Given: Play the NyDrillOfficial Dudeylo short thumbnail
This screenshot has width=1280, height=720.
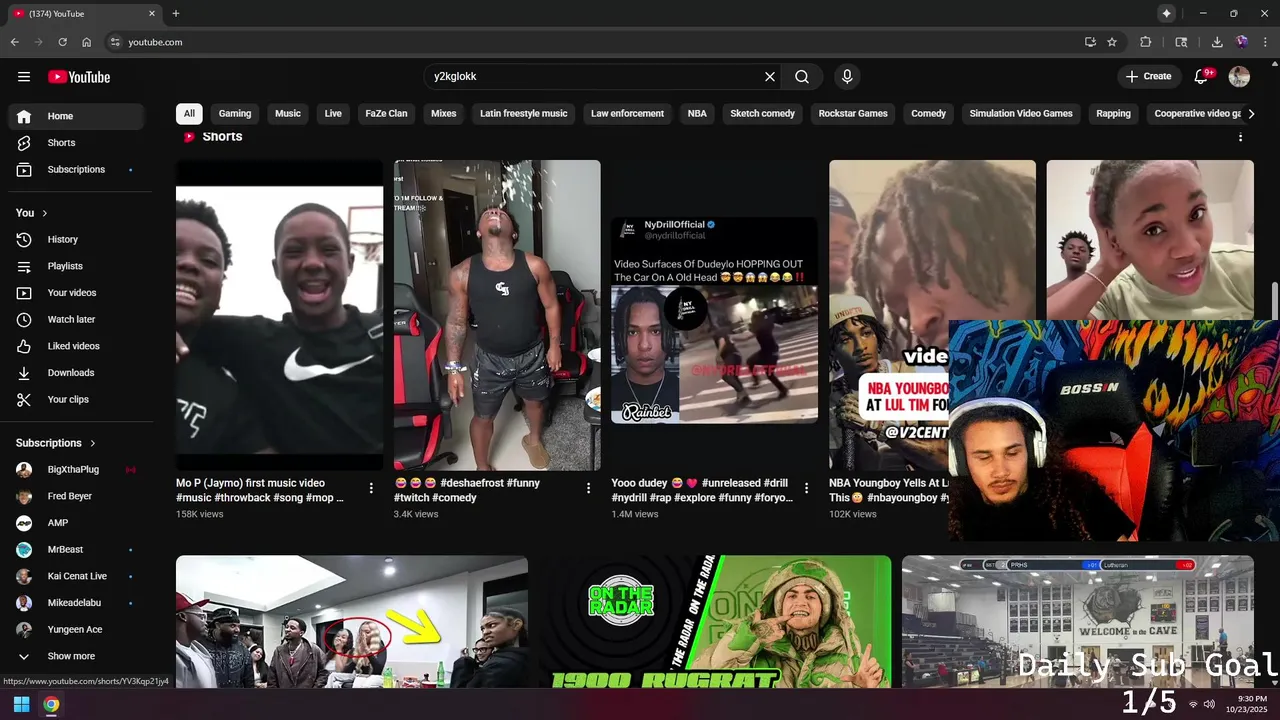Looking at the screenshot, I should (715, 315).
